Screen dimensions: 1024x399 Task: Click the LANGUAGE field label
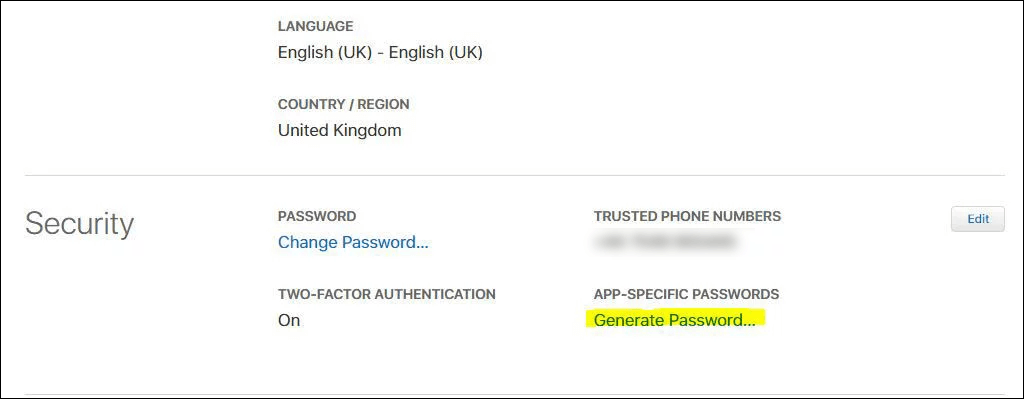coord(315,26)
